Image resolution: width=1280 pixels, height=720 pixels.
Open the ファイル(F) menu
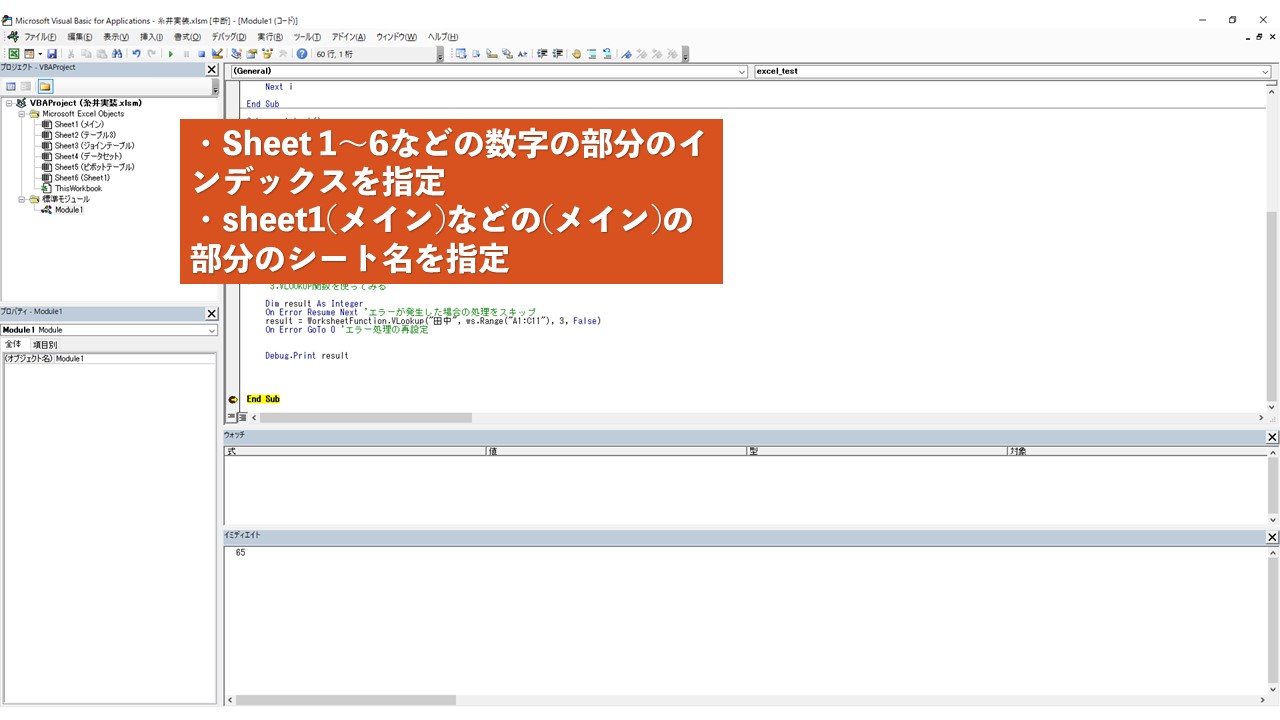pyautogui.click(x=40, y=37)
